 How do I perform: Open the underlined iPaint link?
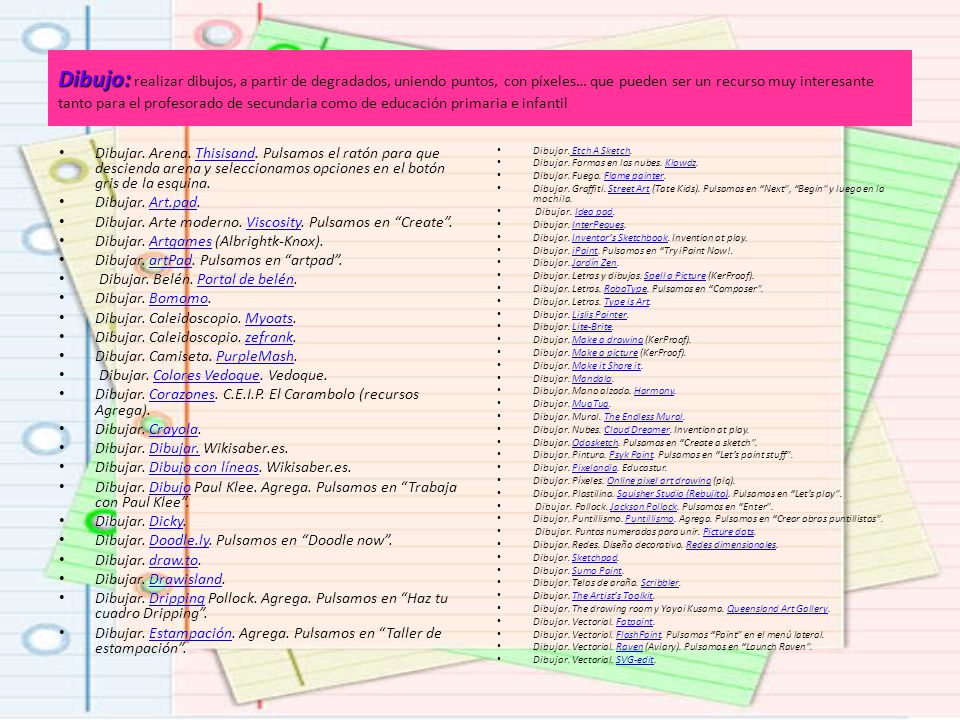click(585, 250)
